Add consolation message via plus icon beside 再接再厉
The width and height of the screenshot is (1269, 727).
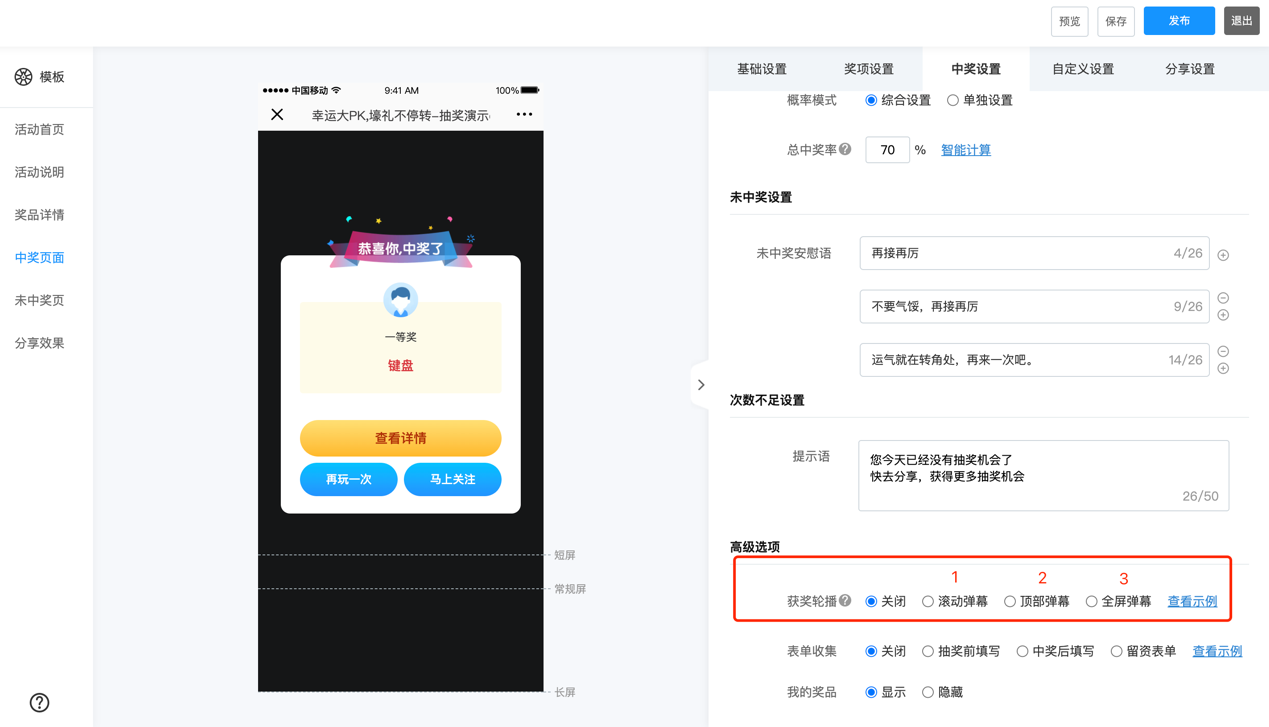(x=1223, y=256)
